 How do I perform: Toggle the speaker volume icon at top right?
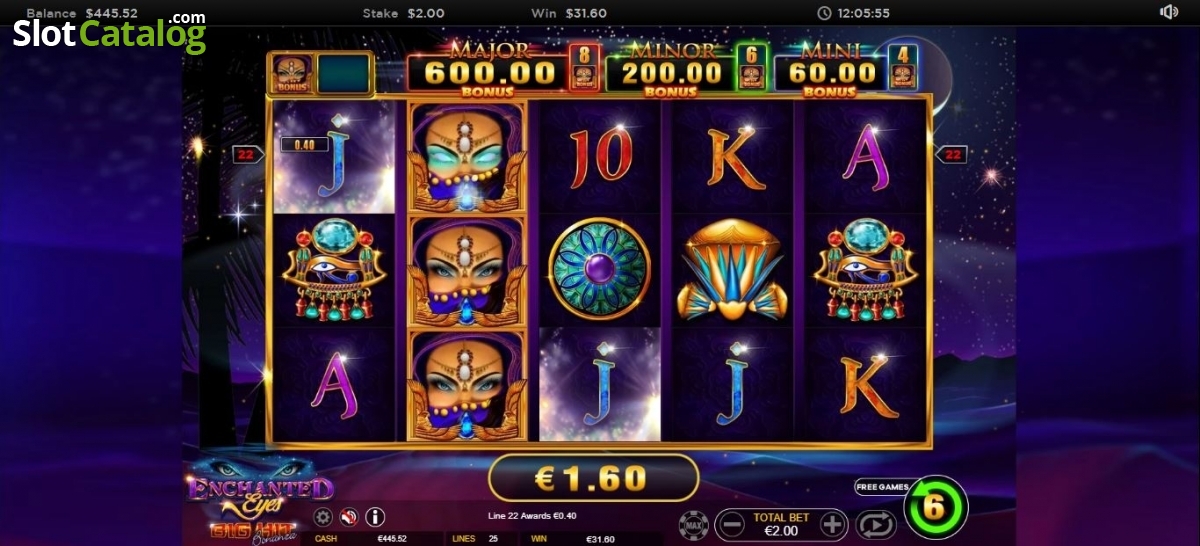1168,12
